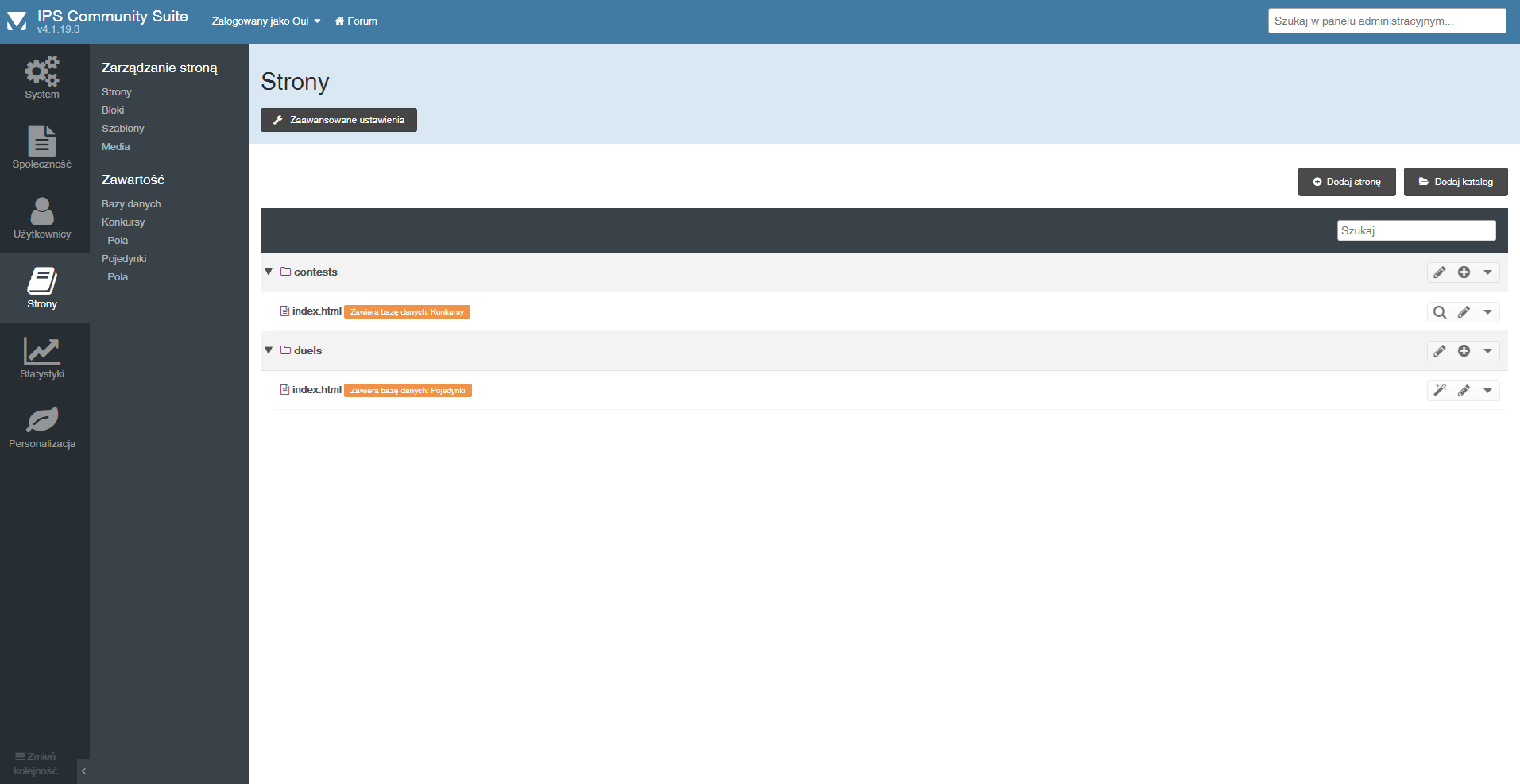1520x784 pixels.
Task: Click the Zaawansowane ustawienia button
Action: pyautogui.click(x=338, y=120)
